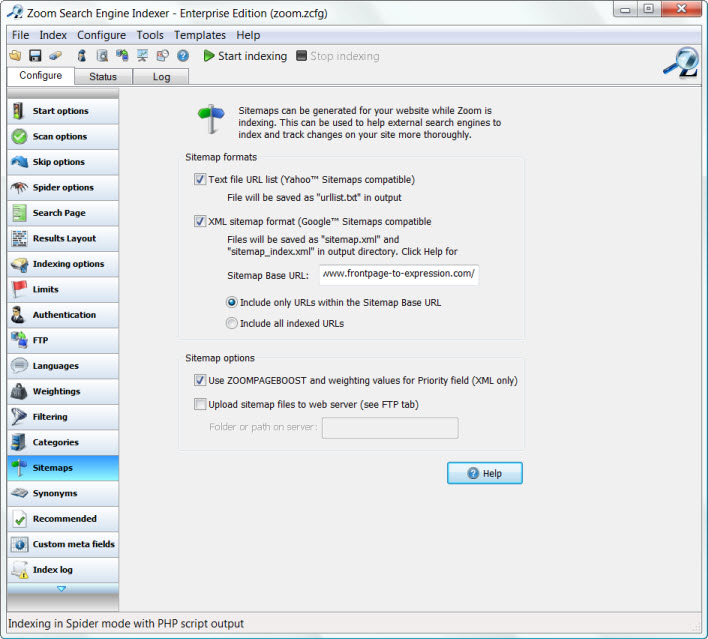Expand sidebar list with down arrow
The width and height of the screenshot is (708, 639).
coord(62,588)
